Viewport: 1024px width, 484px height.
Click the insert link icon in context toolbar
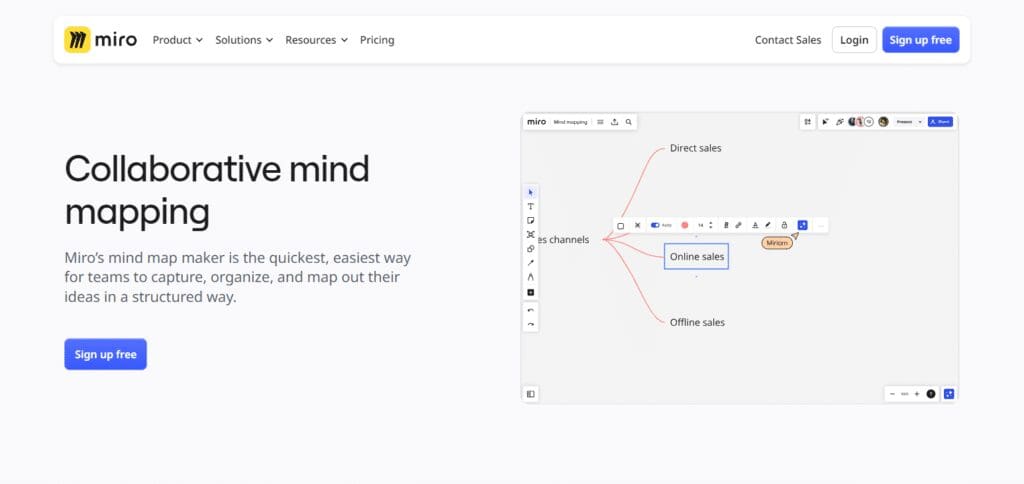[x=738, y=225]
